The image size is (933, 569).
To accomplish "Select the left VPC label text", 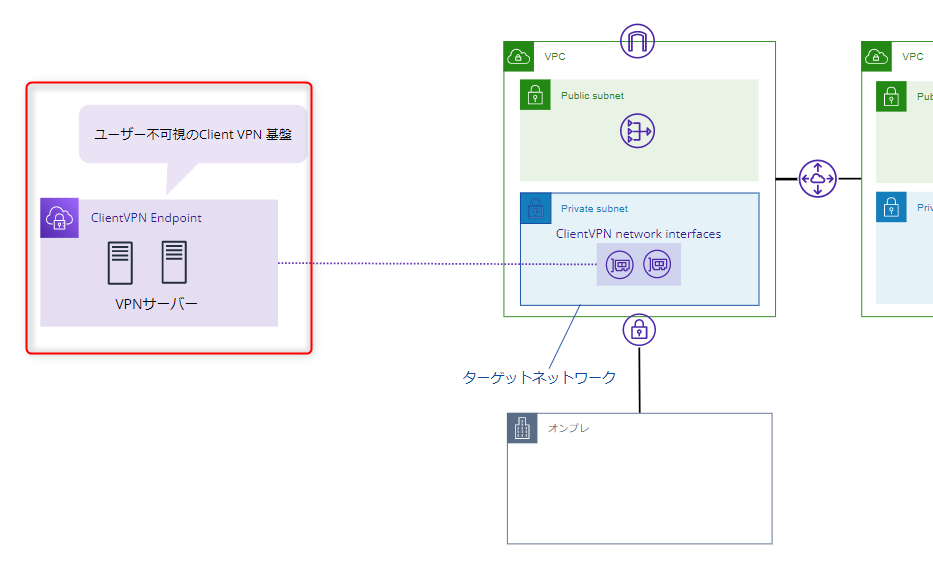I will pos(555,57).
